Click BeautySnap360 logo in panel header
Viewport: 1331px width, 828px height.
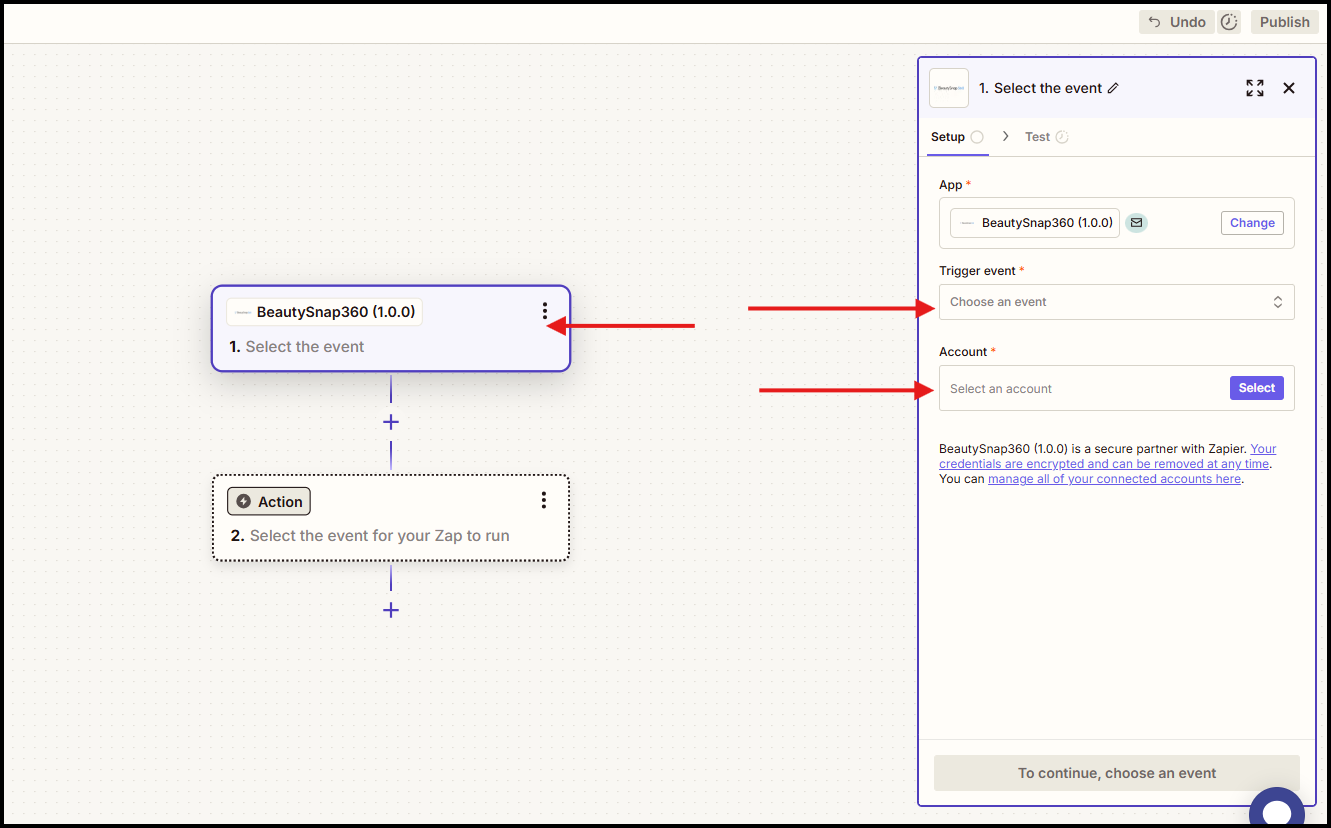(x=949, y=88)
